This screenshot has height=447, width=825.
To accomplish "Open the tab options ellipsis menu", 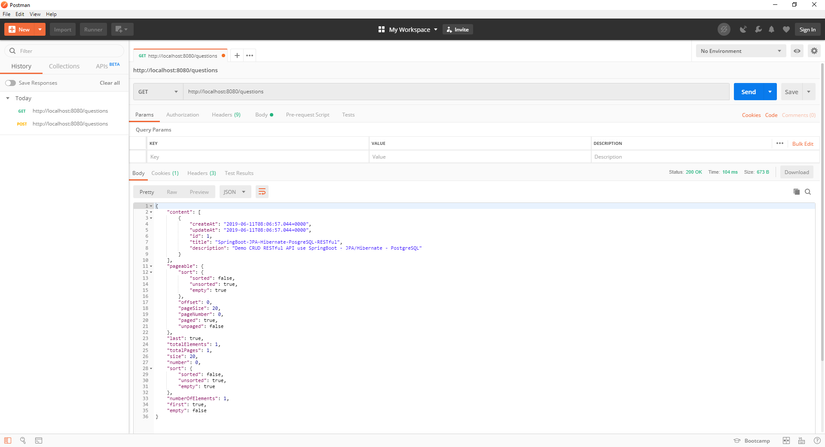I will pos(249,55).
